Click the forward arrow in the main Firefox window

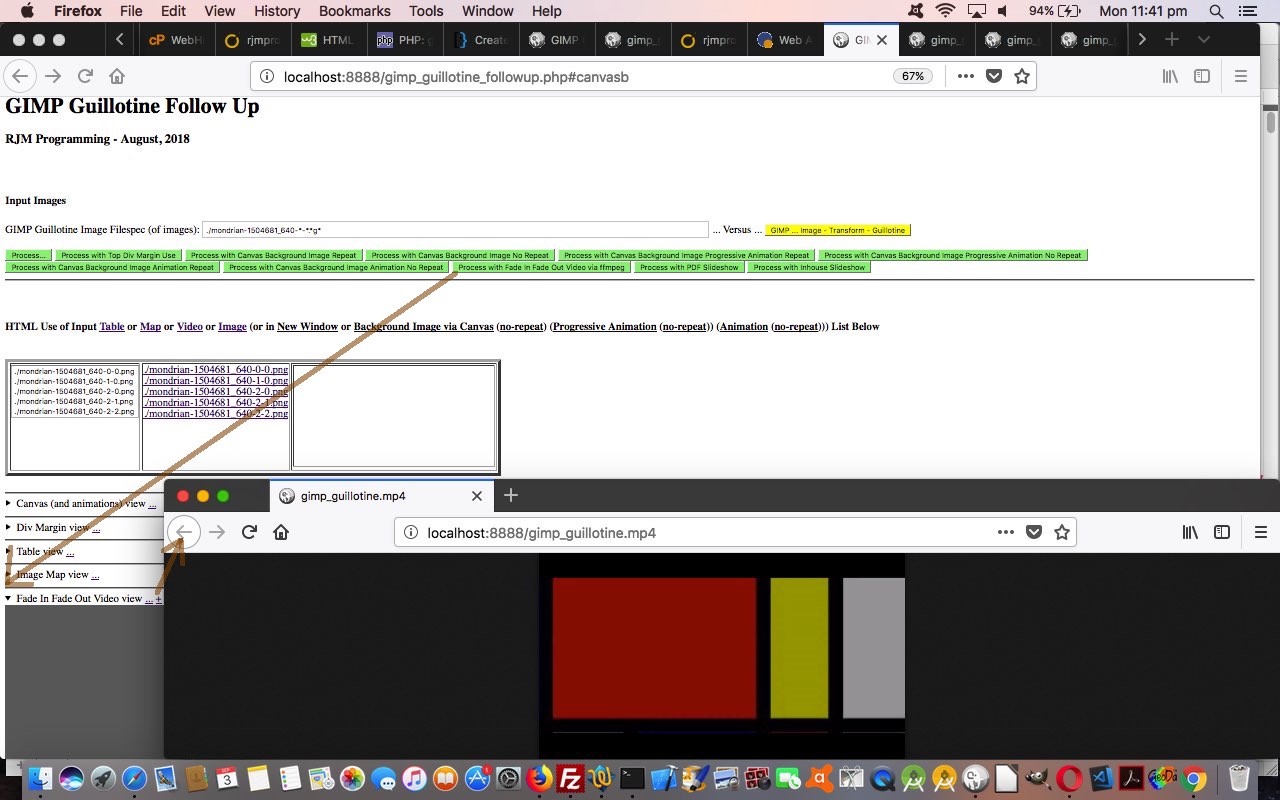[53, 76]
